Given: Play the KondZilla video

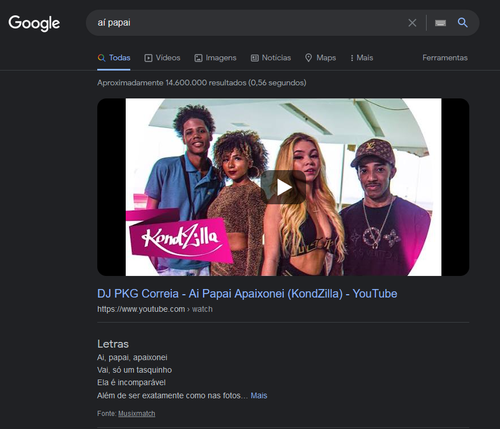Looking at the screenshot, I should coord(283,187).
